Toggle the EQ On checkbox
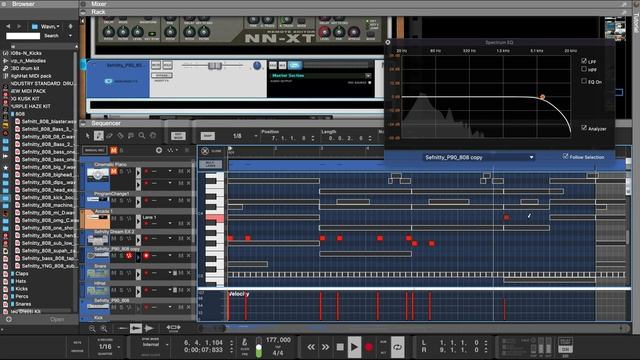This screenshot has width=640, height=360. (x=584, y=81)
